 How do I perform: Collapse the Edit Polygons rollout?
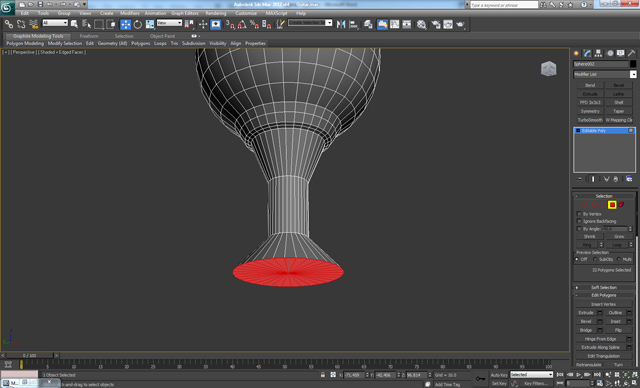pyautogui.click(x=604, y=295)
